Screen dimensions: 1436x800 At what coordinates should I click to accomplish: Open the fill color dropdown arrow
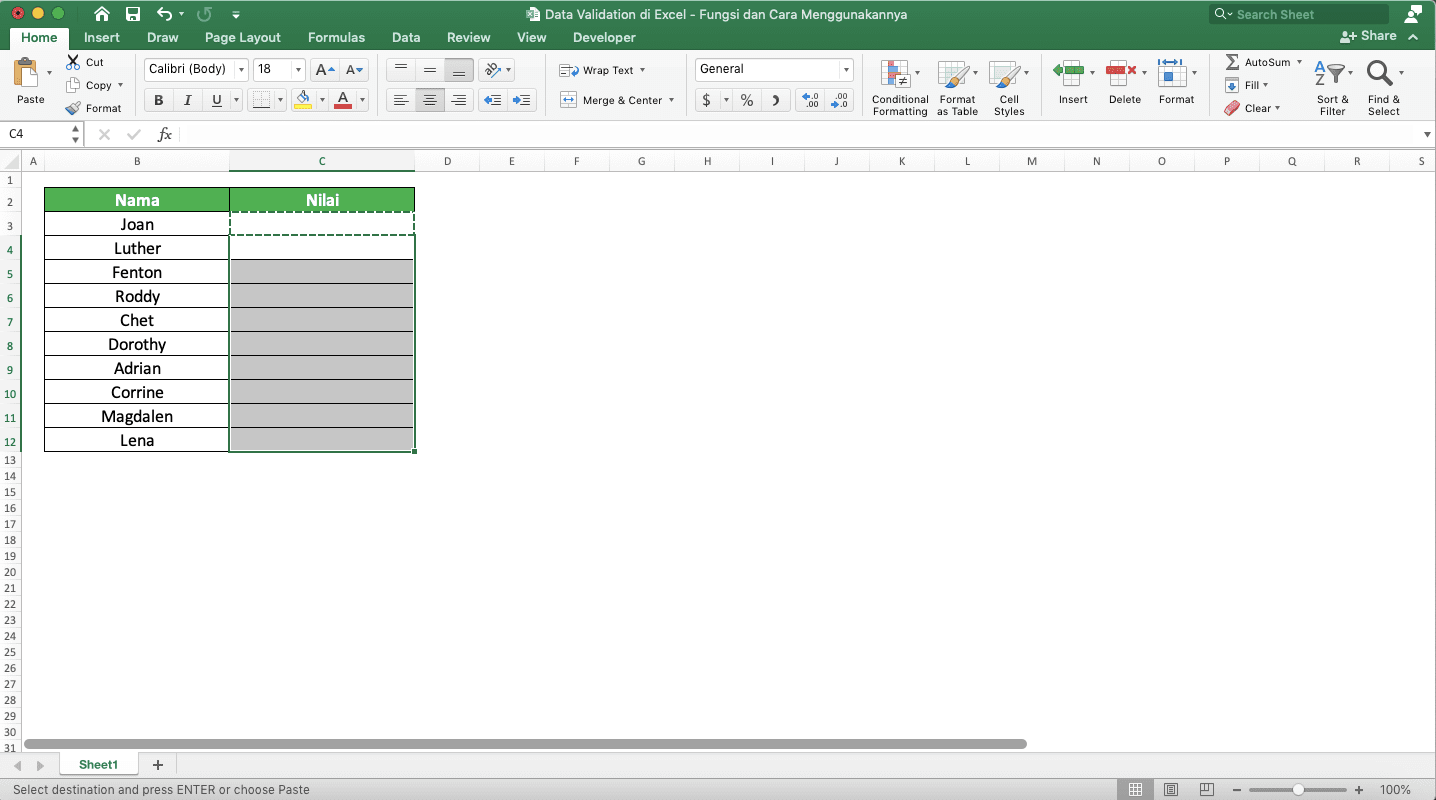coord(322,100)
